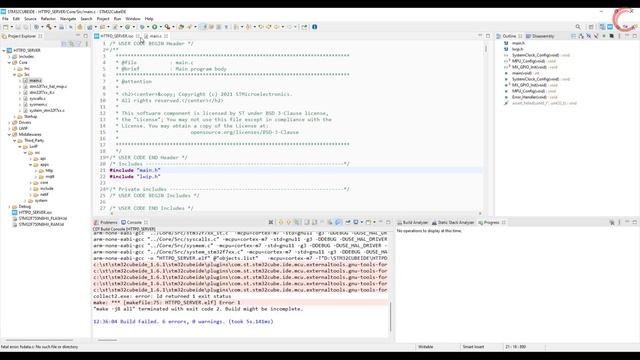
Task: Select main.h in the Outline
Action: point(518,43)
